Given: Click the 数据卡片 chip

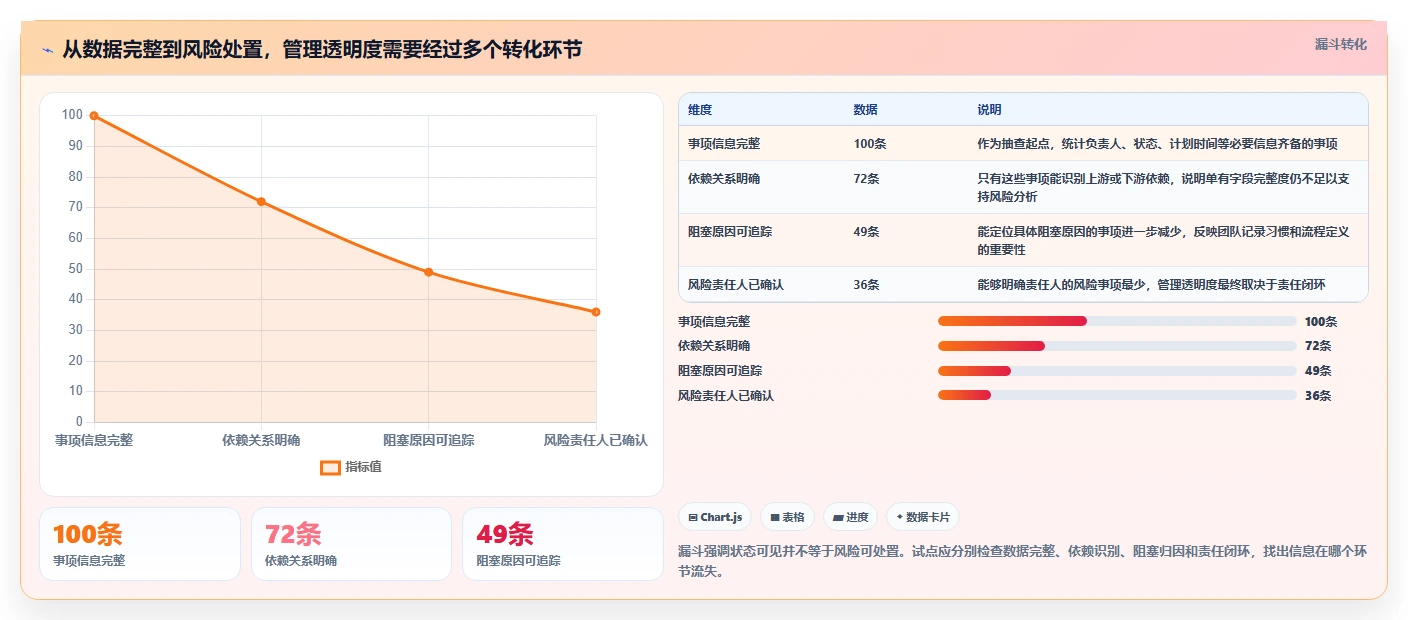Looking at the screenshot, I should pos(922,517).
